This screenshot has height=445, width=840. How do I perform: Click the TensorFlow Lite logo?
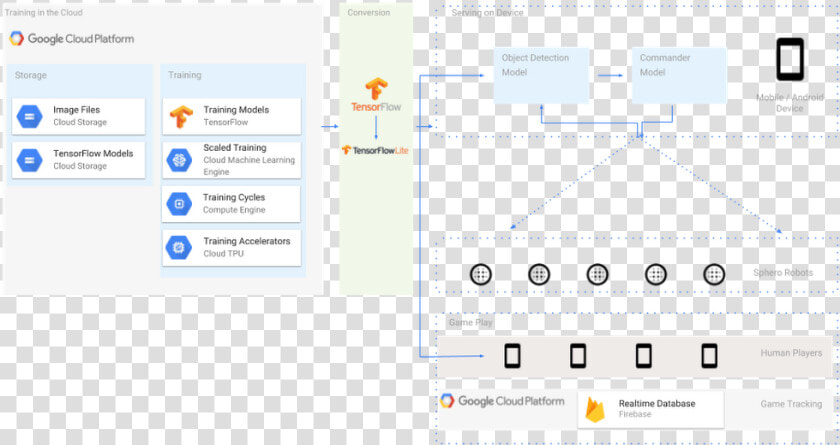[x=375, y=150]
